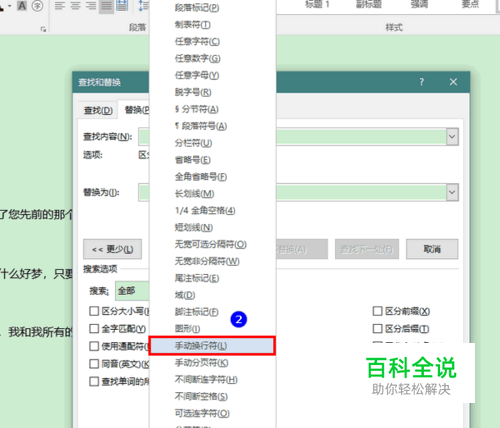Select 可选连字符(O) menu item

coord(212,413)
